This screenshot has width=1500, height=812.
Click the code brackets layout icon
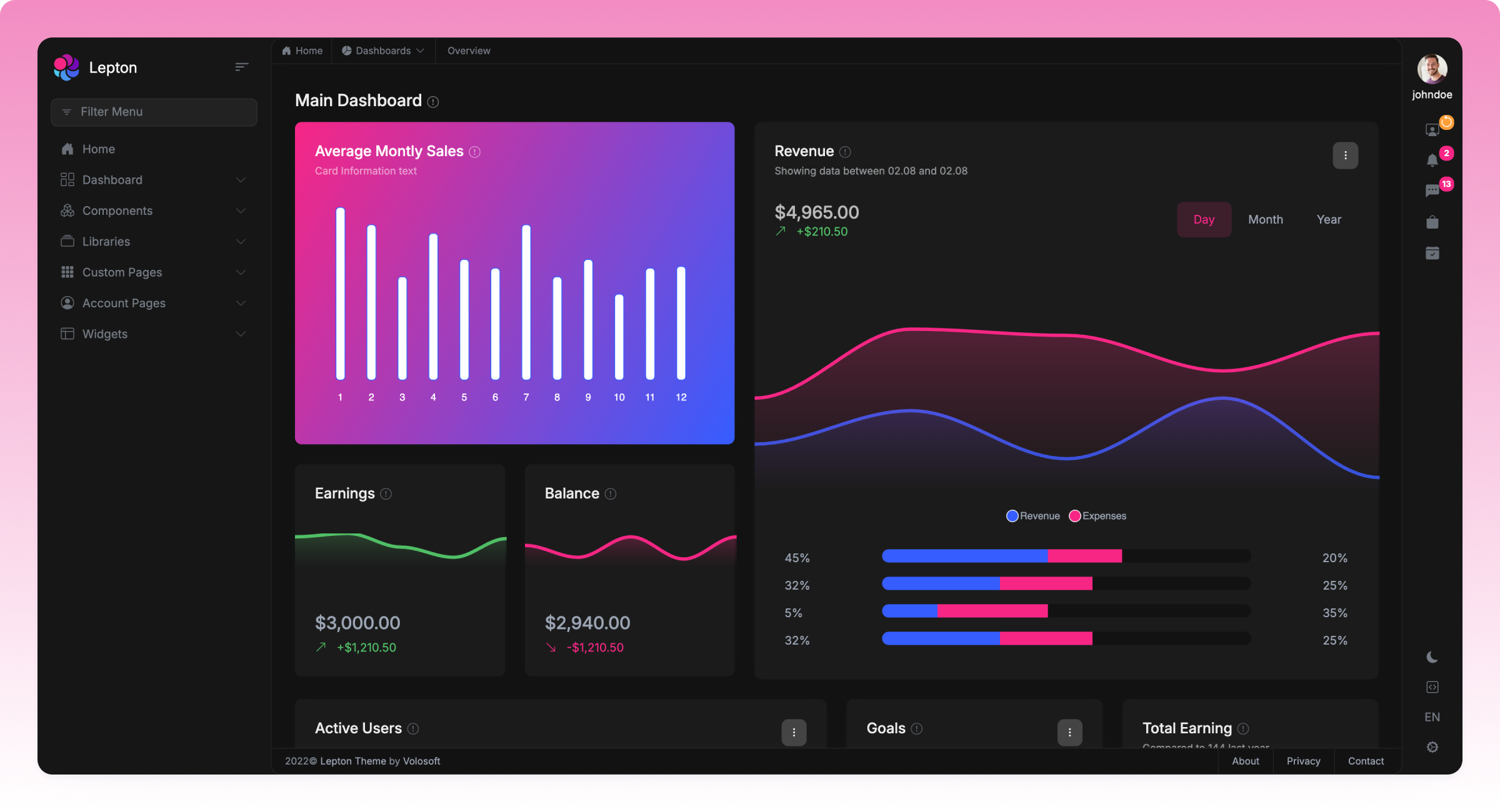tap(1432, 687)
